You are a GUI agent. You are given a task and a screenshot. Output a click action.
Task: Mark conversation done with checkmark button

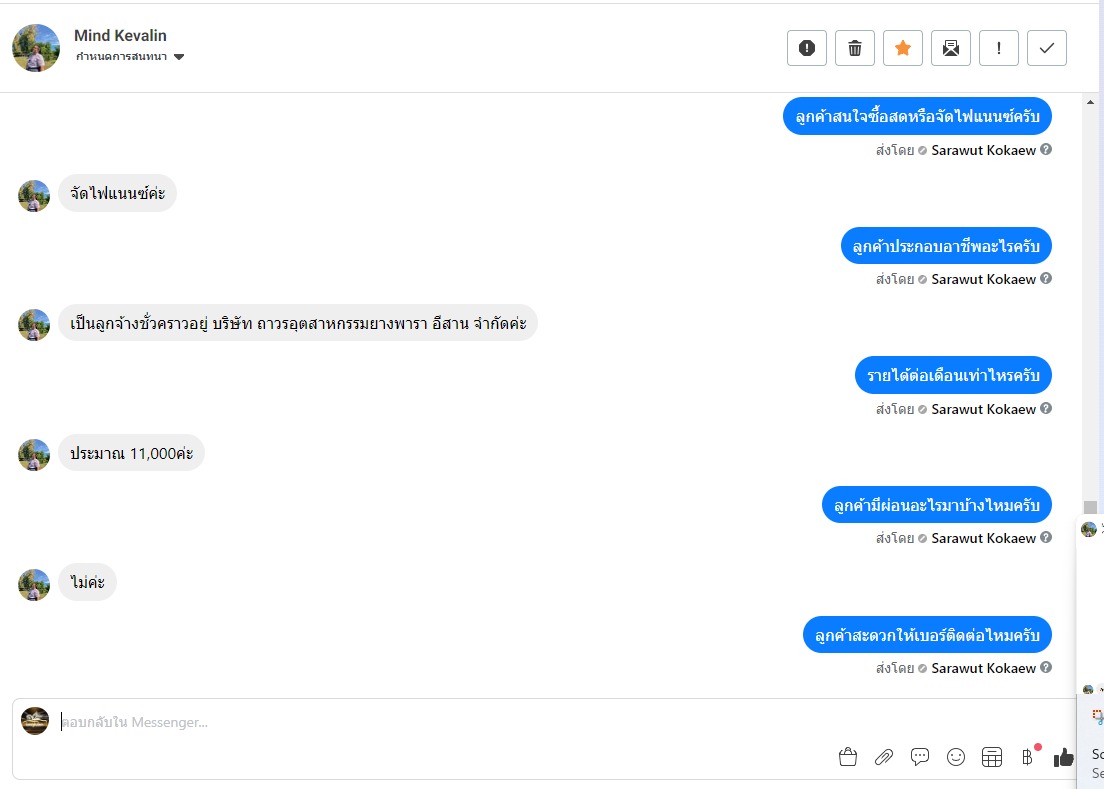pyautogui.click(x=1047, y=48)
